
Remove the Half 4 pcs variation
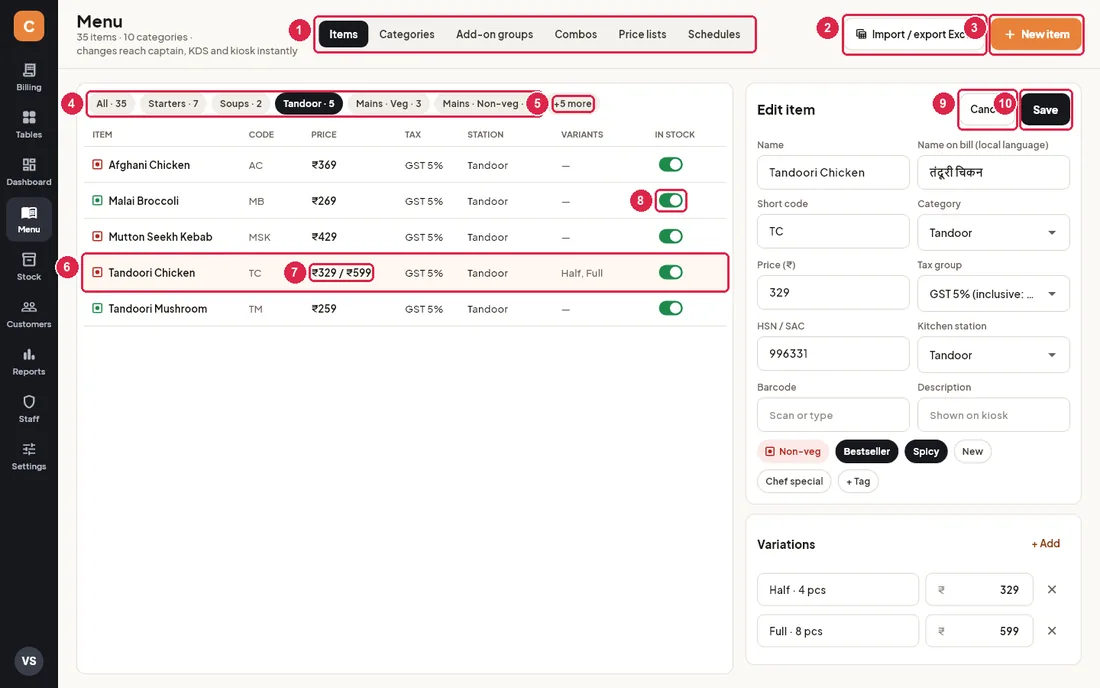pyautogui.click(x=1052, y=590)
